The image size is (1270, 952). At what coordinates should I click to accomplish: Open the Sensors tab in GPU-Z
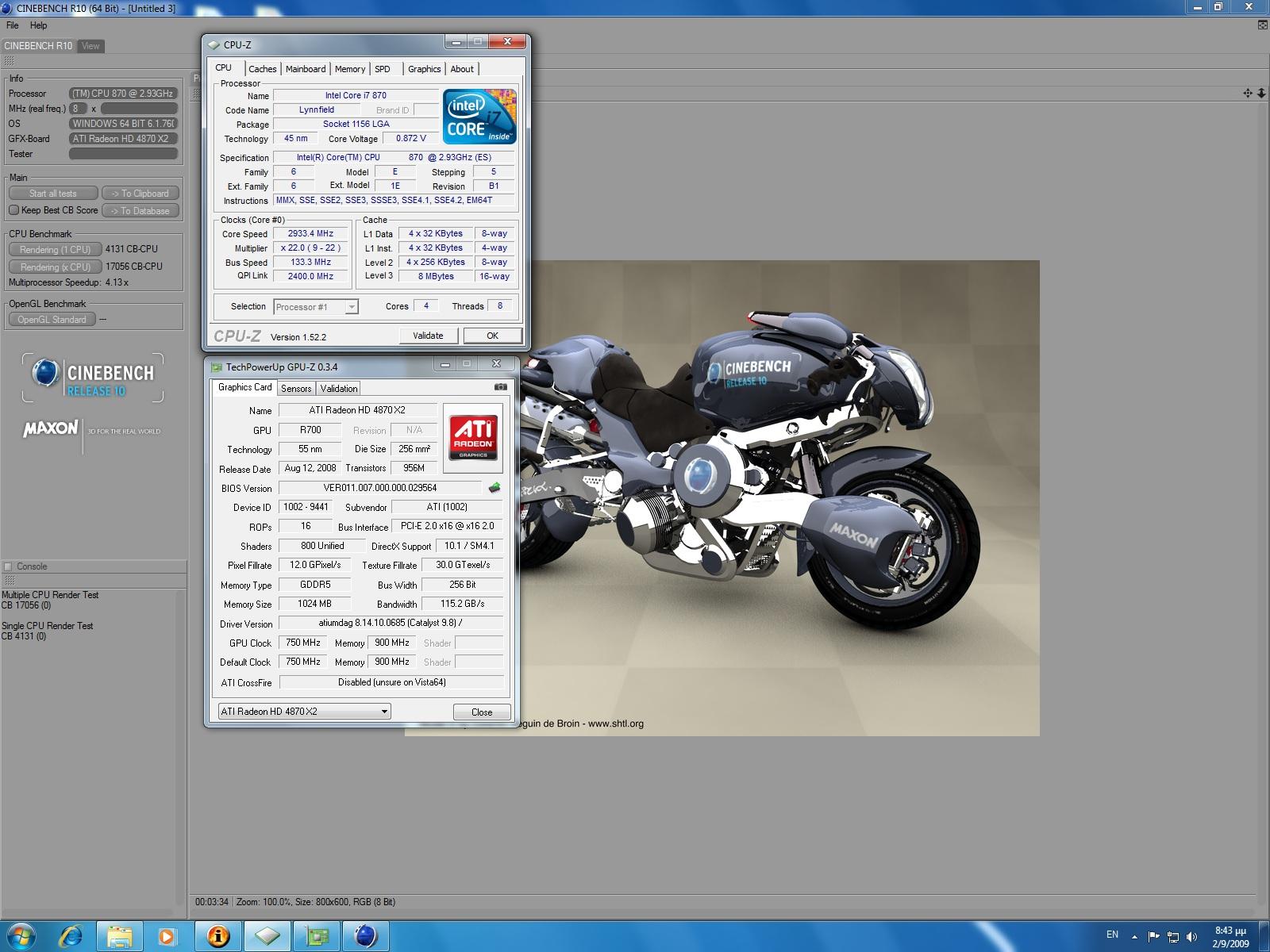pyautogui.click(x=296, y=388)
